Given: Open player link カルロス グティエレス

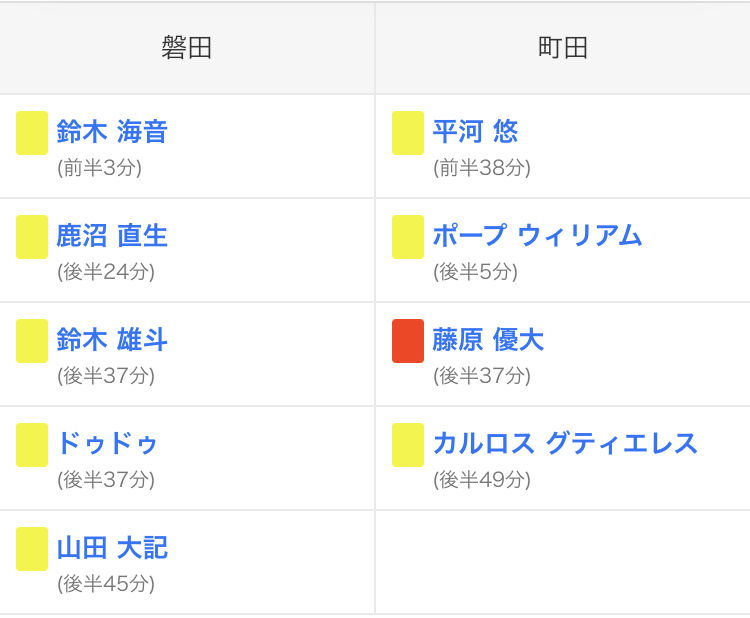Looking at the screenshot, I should tap(565, 444).
